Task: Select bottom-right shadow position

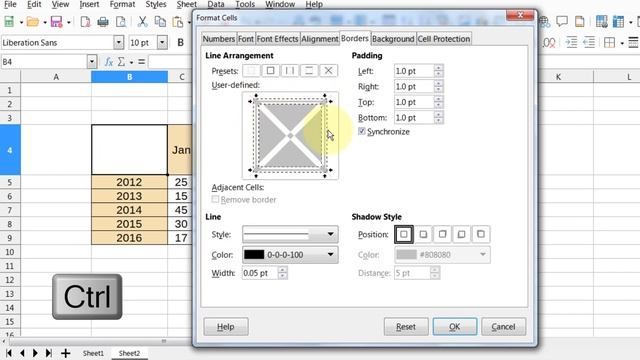Action: pos(423,234)
